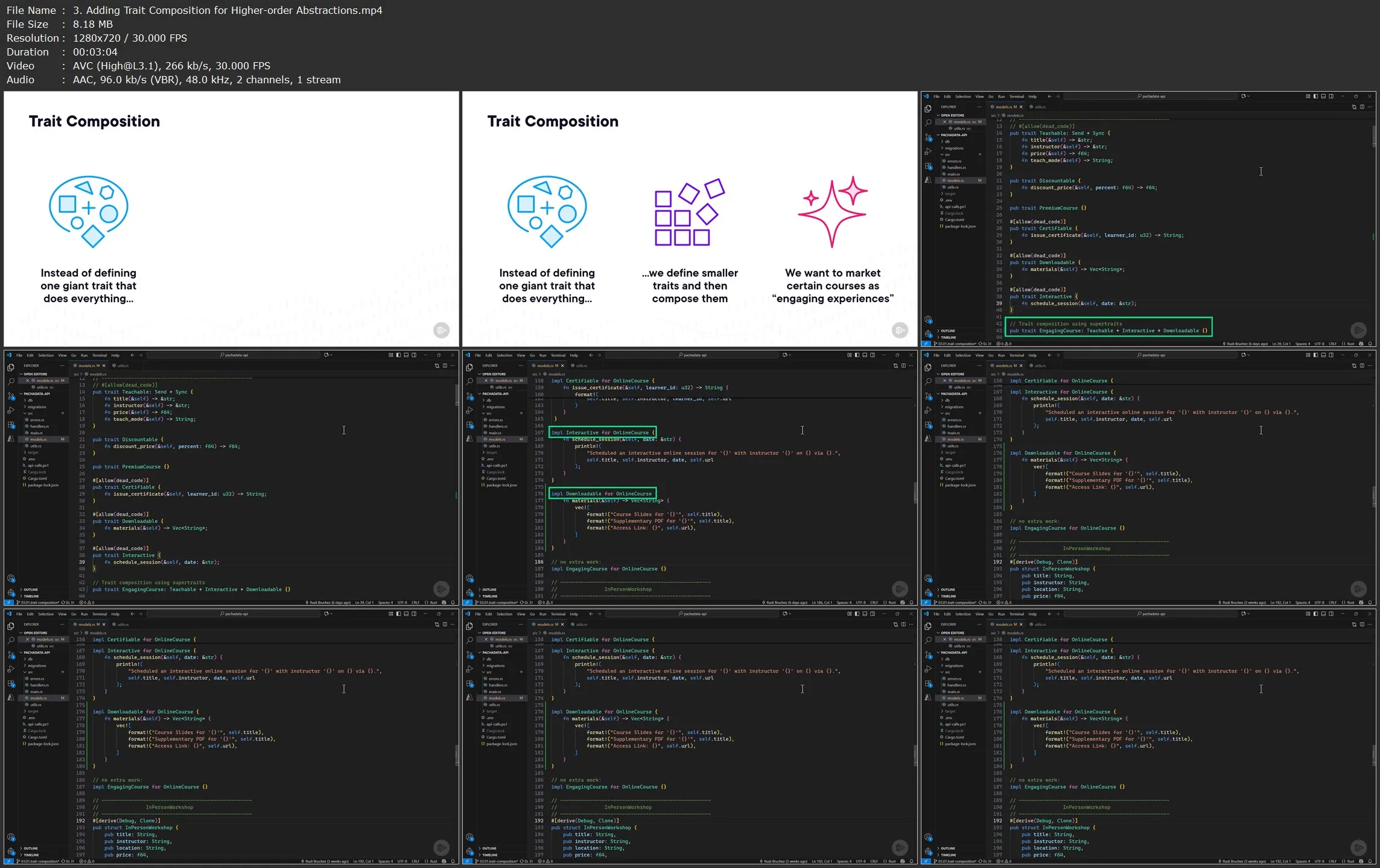Open Terminal menu in top-right frame

(x=1017, y=97)
